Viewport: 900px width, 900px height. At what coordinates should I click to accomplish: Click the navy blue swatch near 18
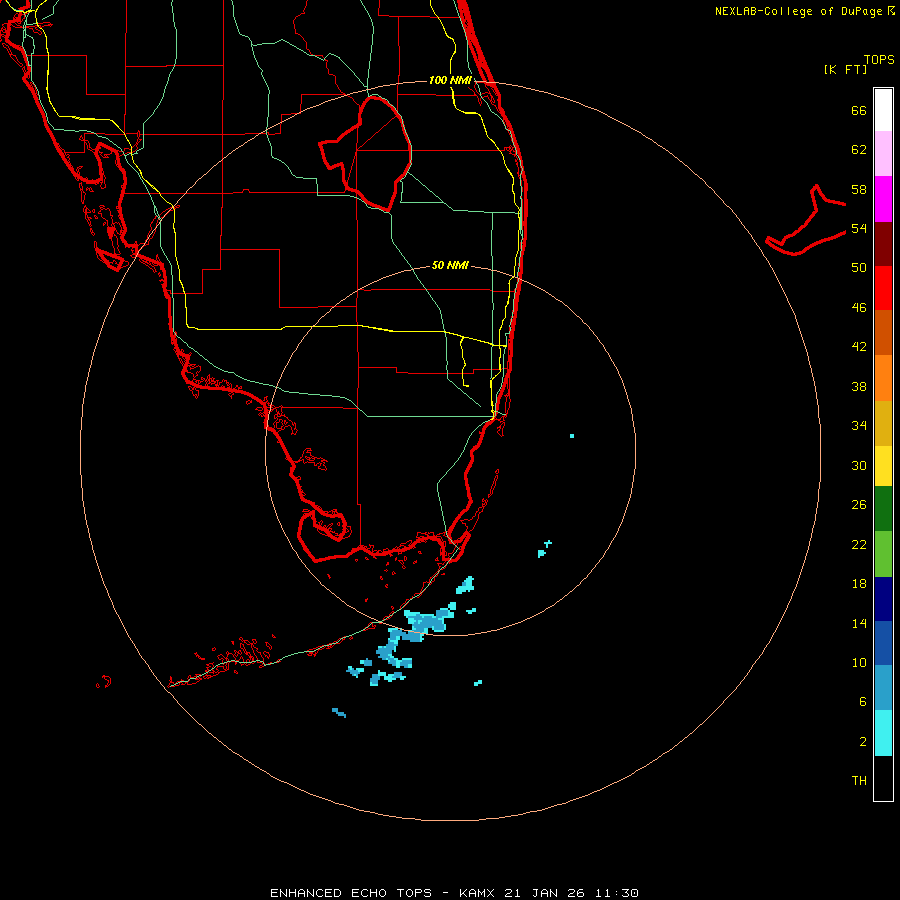pos(883,599)
